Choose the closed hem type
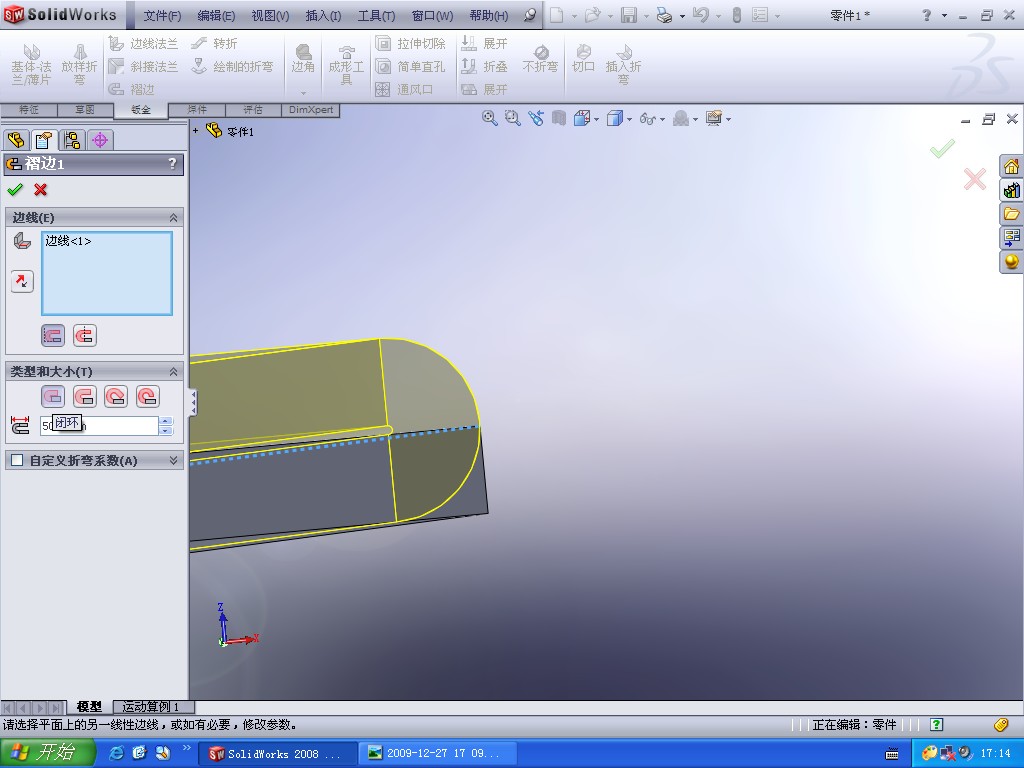This screenshot has height=768, width=1024. click(x=53, y=396)
